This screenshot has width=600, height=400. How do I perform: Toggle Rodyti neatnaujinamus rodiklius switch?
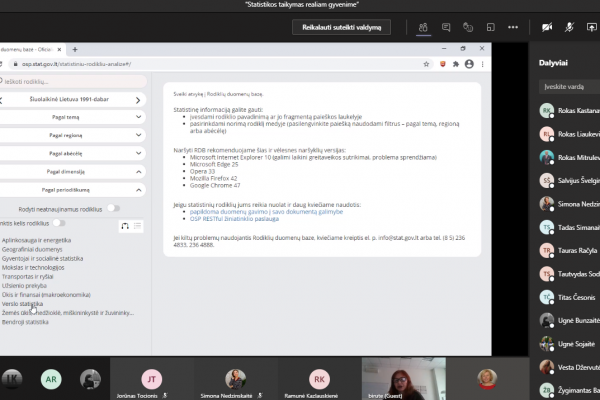tap(113, 208)
